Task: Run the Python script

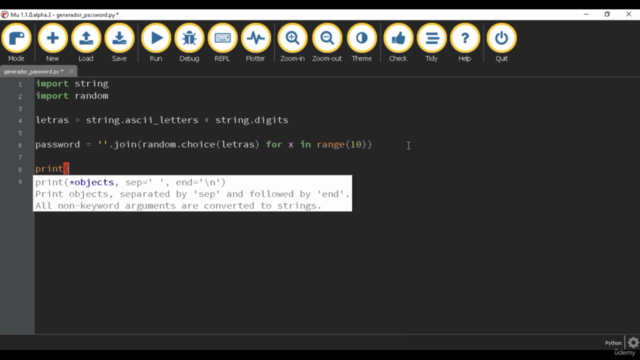Action: point(156,42)
